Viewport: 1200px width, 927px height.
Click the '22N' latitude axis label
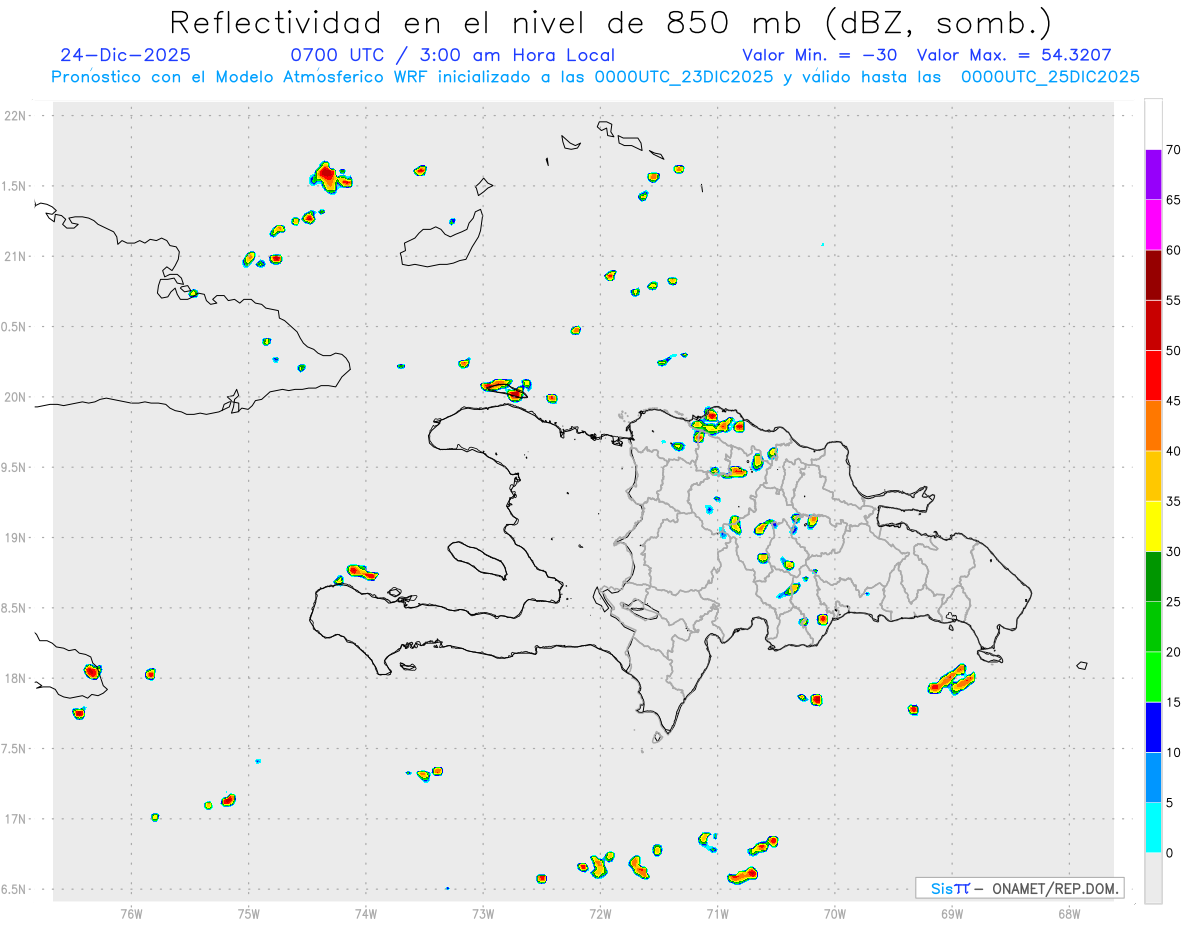pos(17,116)
